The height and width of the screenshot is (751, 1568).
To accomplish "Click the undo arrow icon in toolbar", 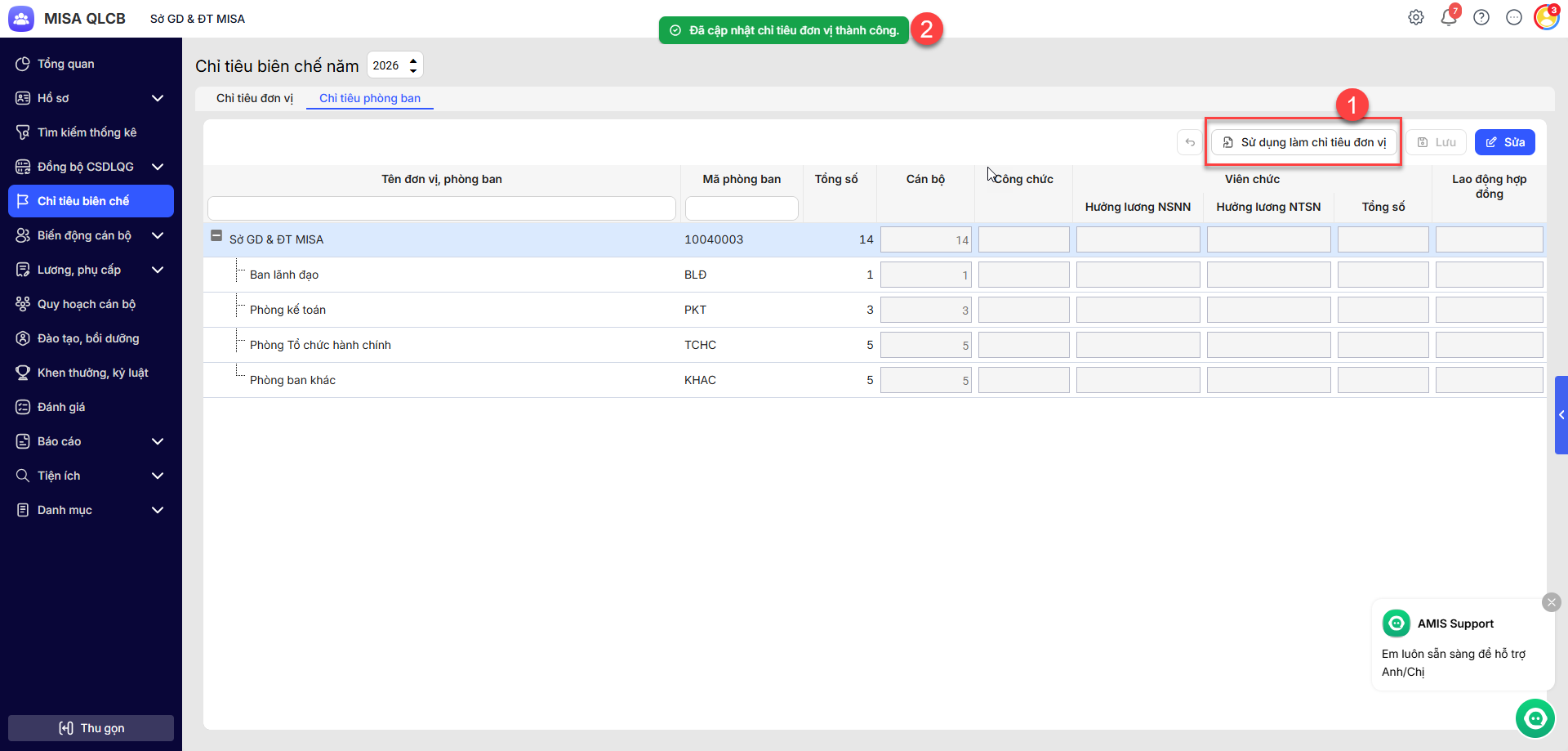I will tap(1190, 142).
